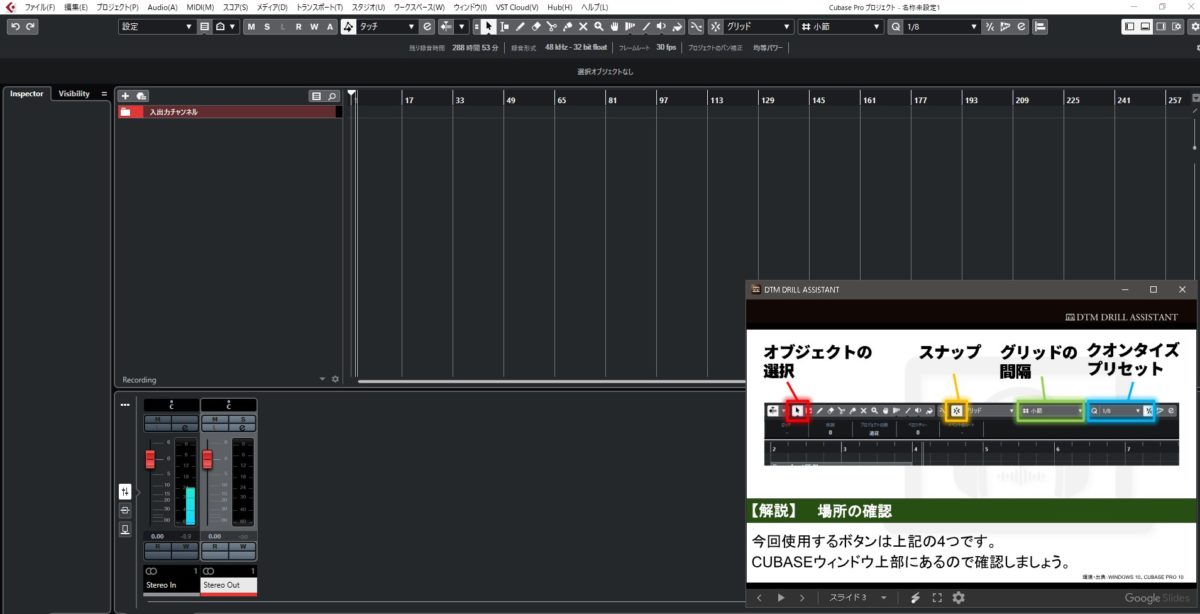1200x614 pixels.
Task: Show the mixer Faders section
Action: (x=125, y=492)
